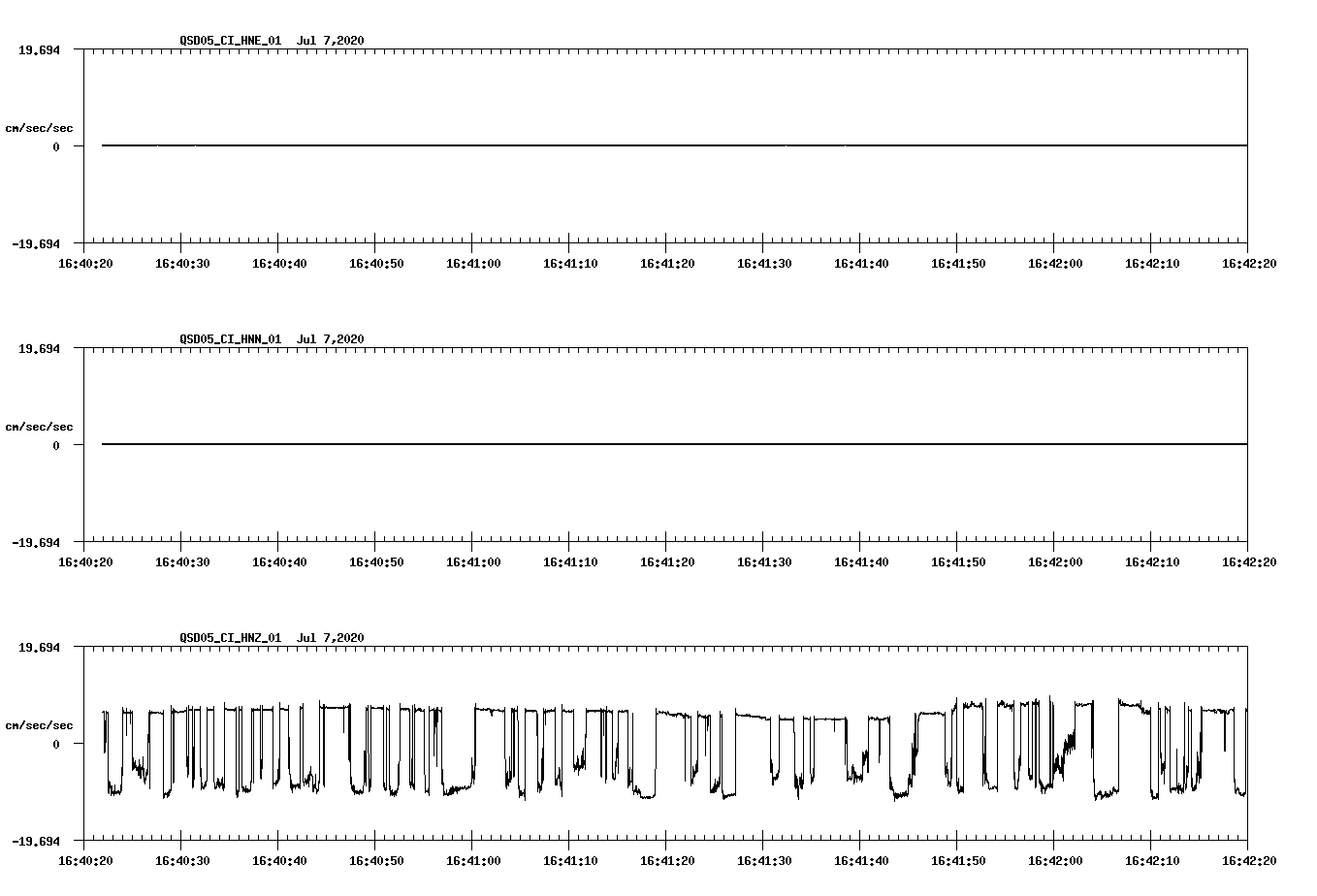
Task: Click the 0 axis value on HNZ plot
Action: [56, 744]
